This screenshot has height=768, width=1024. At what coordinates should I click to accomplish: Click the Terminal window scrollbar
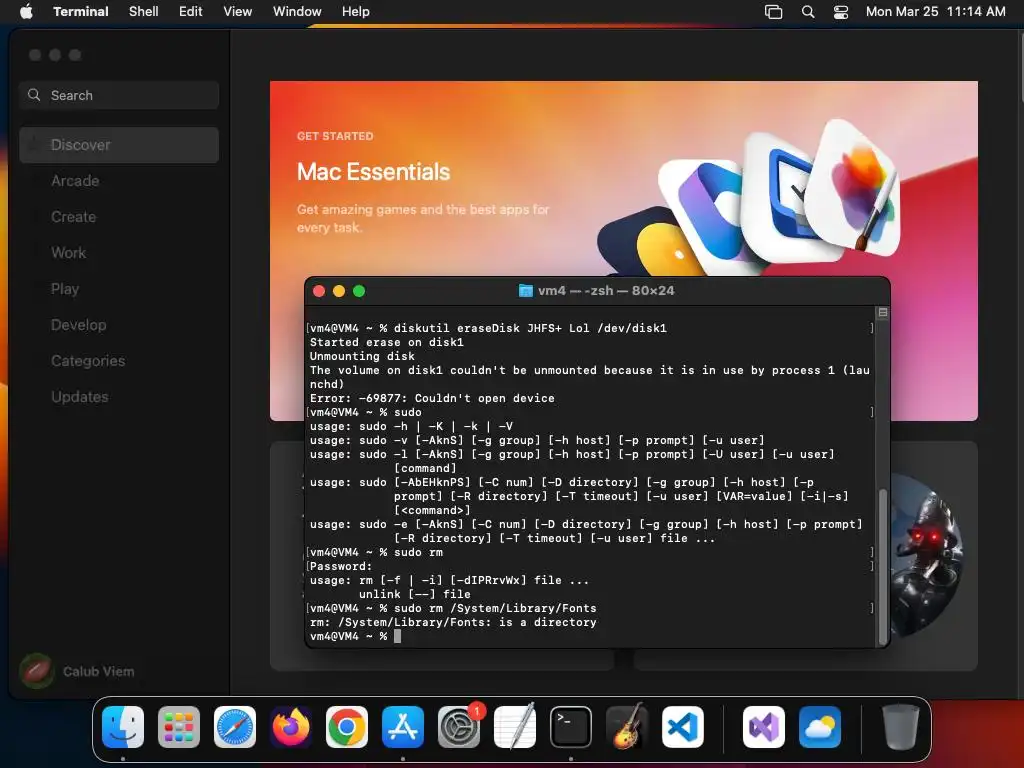tap(883, 567)
